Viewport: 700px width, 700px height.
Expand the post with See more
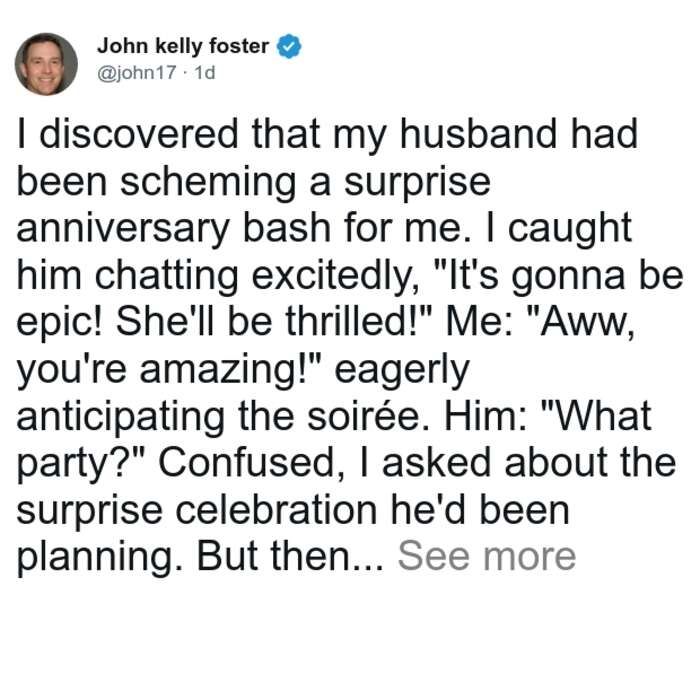pyautogui.click(x=487, y=556)
